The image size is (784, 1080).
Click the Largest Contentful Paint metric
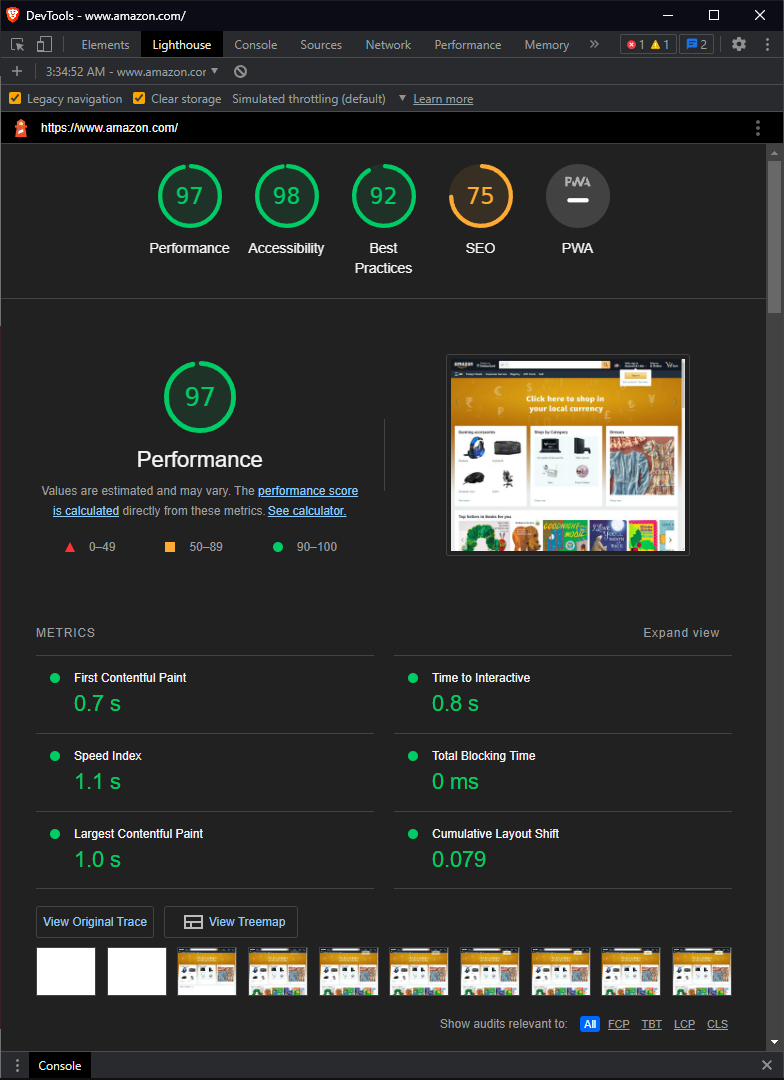click(205, 850)
